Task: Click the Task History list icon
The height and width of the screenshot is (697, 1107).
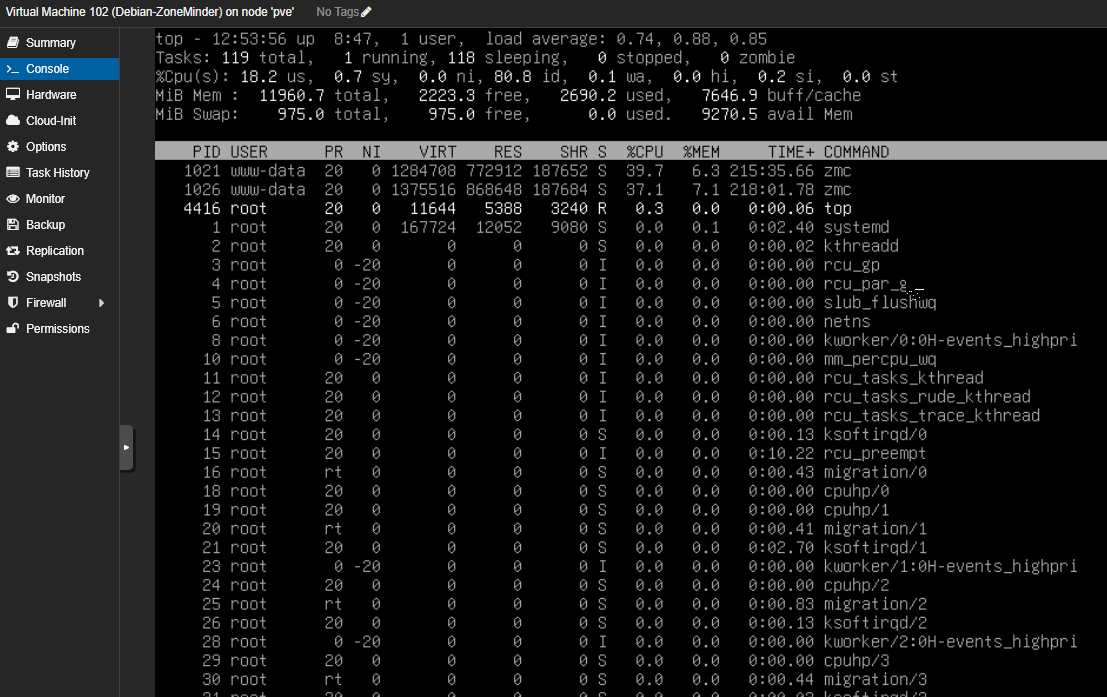Action: point(13,173)
